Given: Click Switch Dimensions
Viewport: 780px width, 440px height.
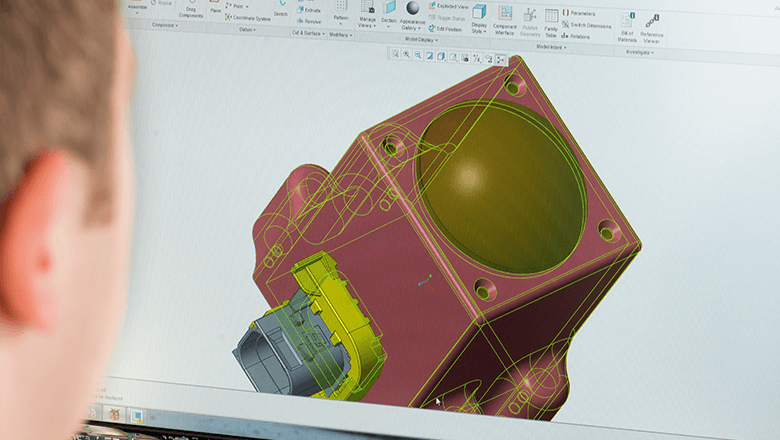Looking at the screenshot, I should (586, 24).
